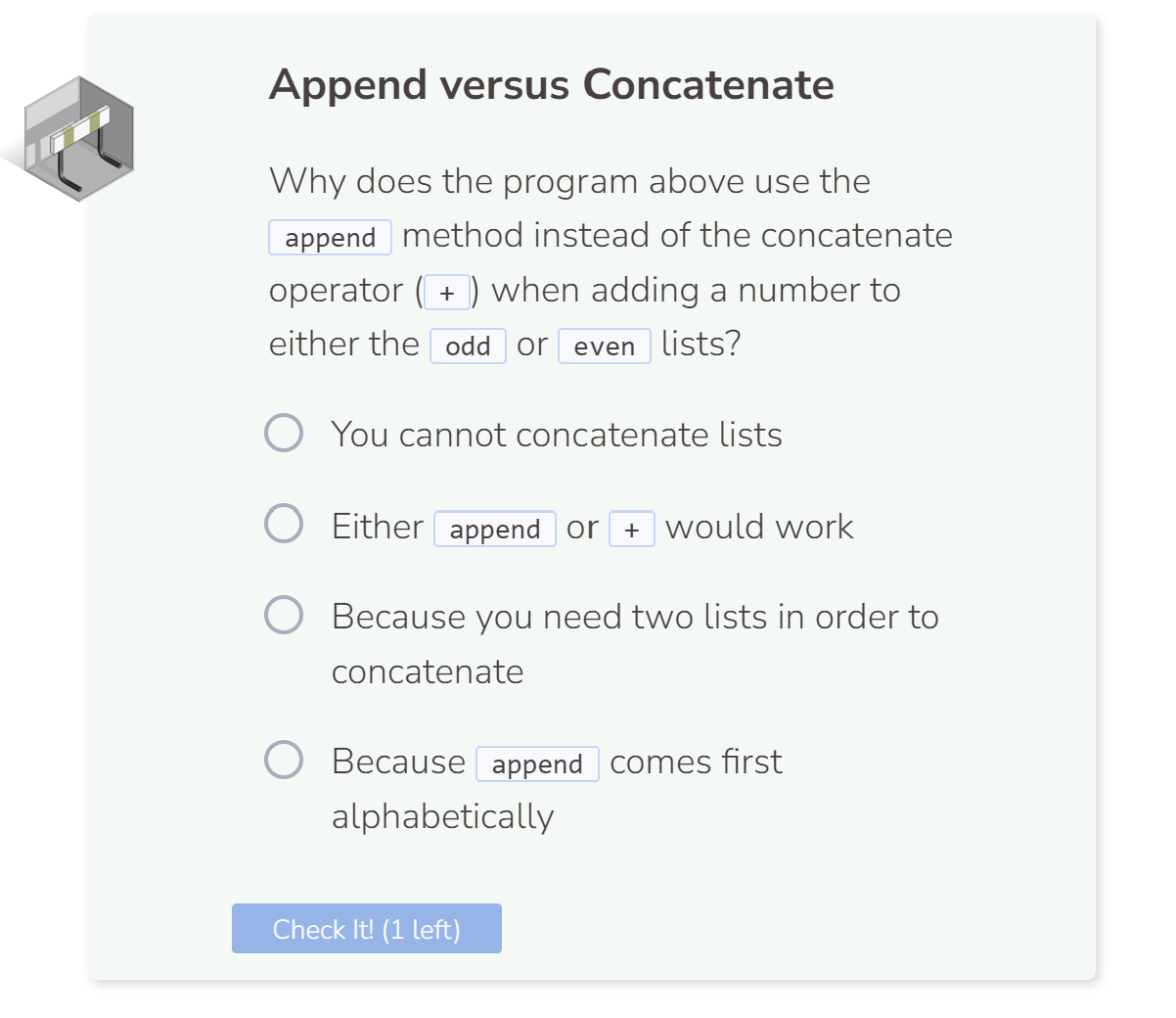Pick the "need two lists" radio button
Image resolution: width=1176 pixels, height=1018 pixels.
284,615
